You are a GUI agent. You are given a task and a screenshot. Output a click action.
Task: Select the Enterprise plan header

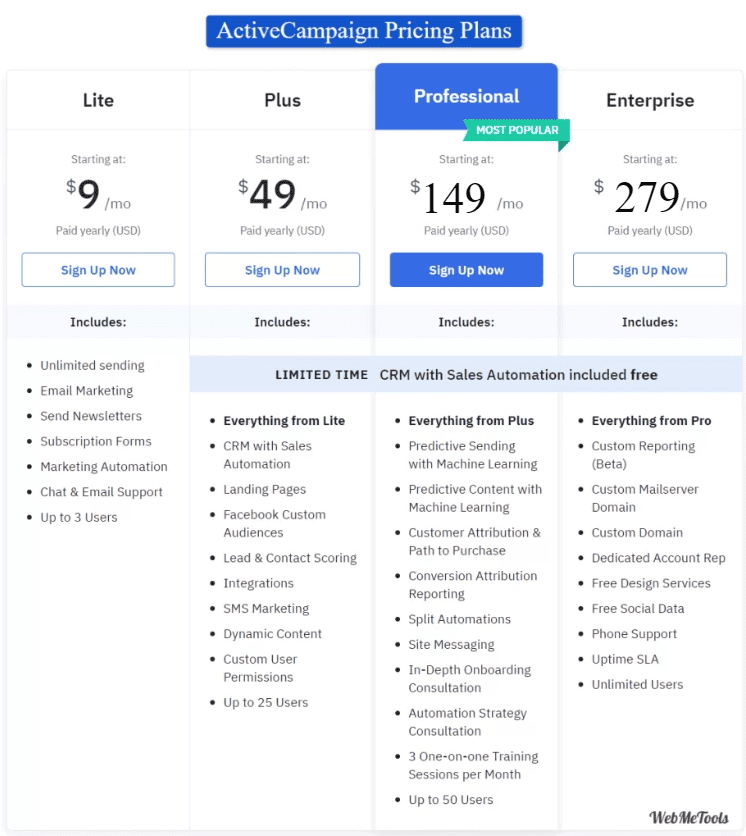point(650,100)
